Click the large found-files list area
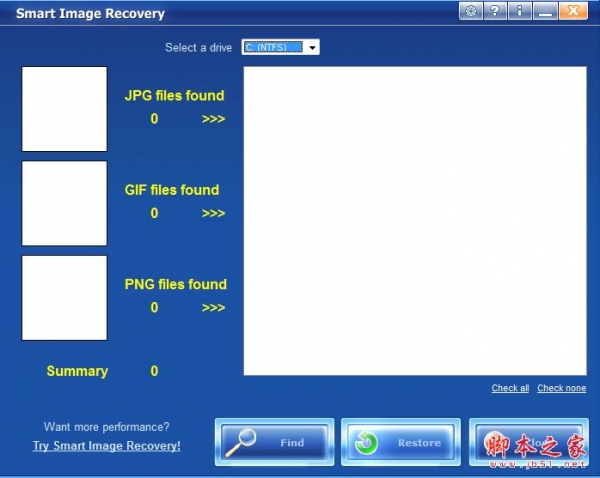Viewport: 600px width, 478px height. [x=415, y=221]
